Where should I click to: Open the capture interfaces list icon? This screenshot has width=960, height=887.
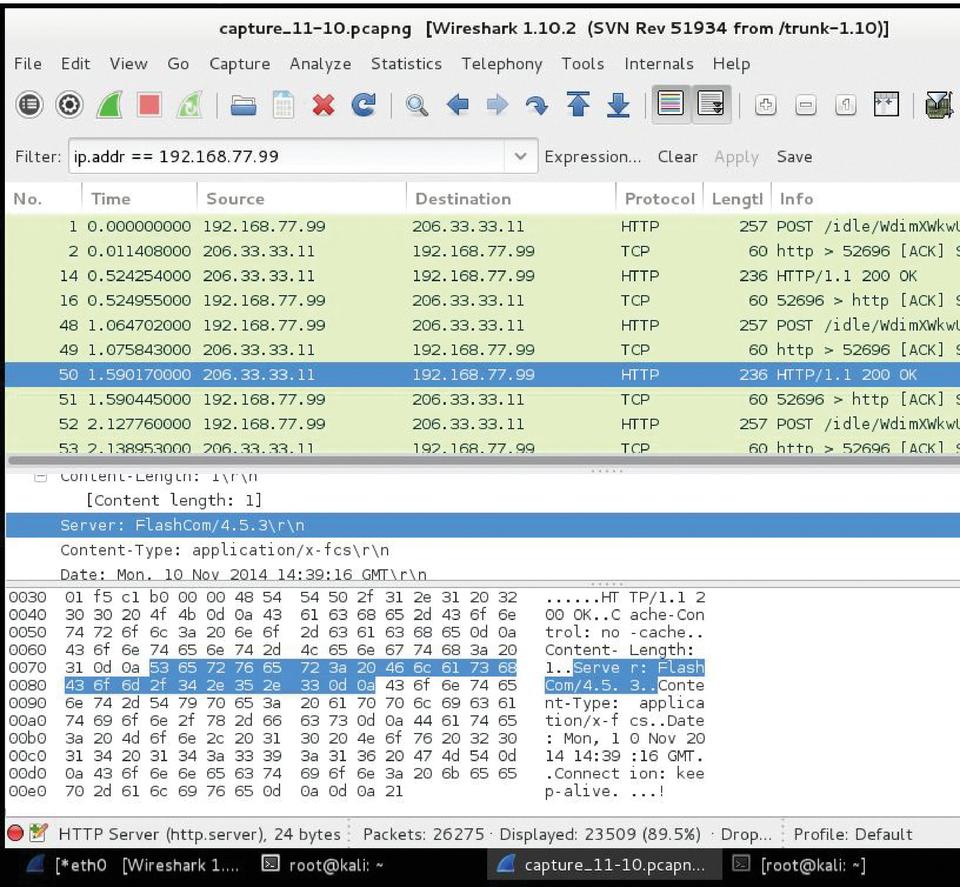pyautogui.click(x=29, y=105)
